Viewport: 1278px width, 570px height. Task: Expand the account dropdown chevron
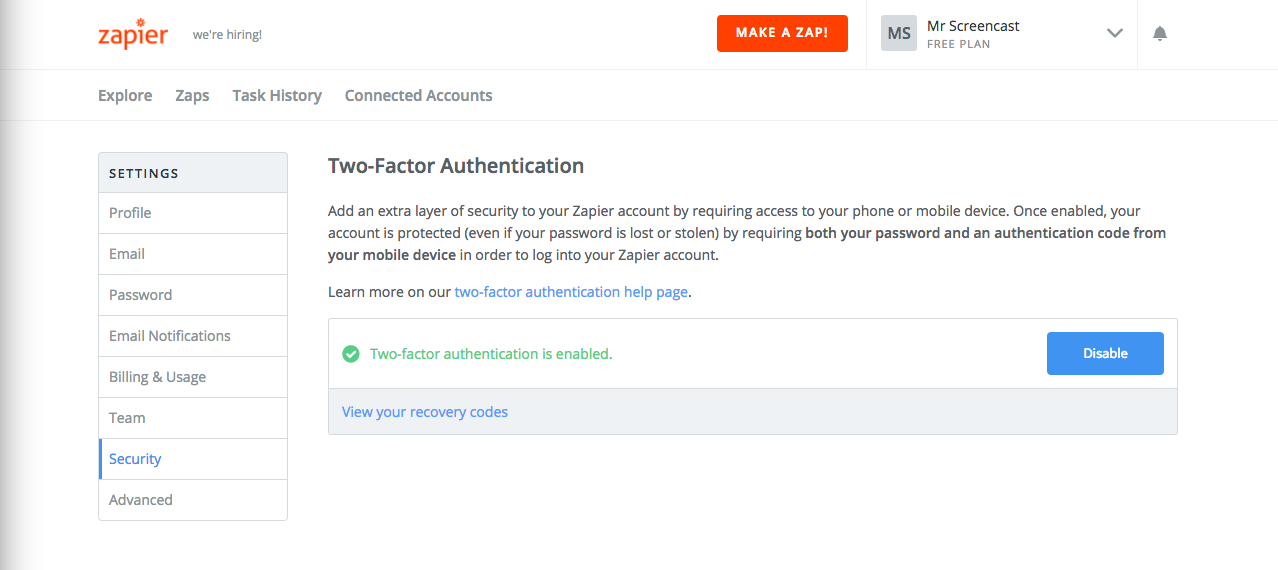[1115, 33]
